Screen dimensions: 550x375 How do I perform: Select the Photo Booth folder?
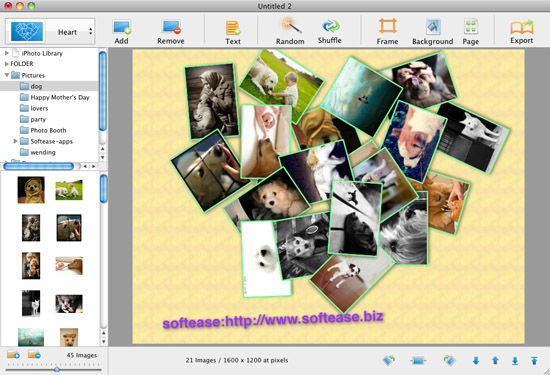(49, 130)
